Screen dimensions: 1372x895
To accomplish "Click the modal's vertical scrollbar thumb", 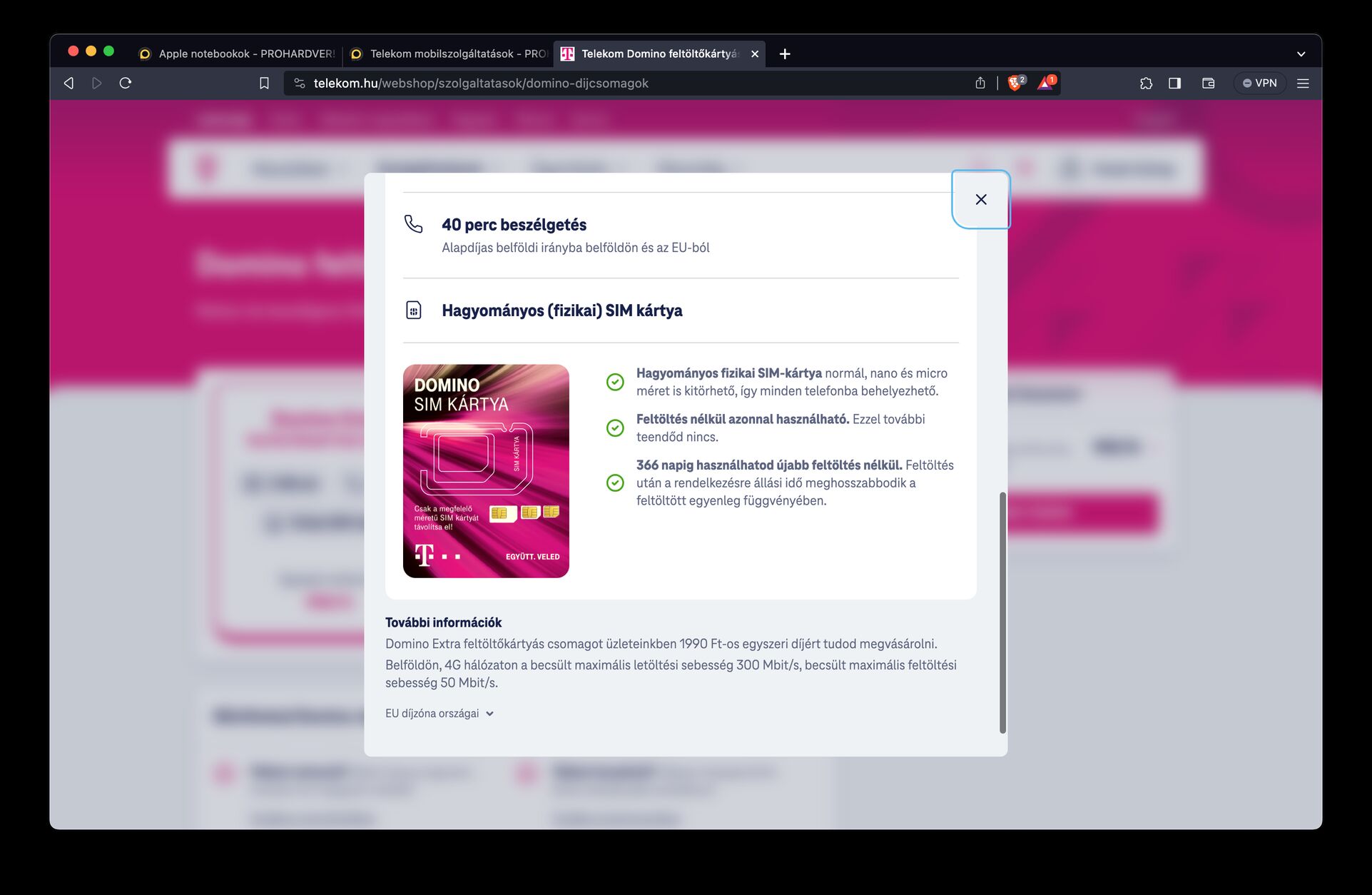I will (x=1002, y=612).
